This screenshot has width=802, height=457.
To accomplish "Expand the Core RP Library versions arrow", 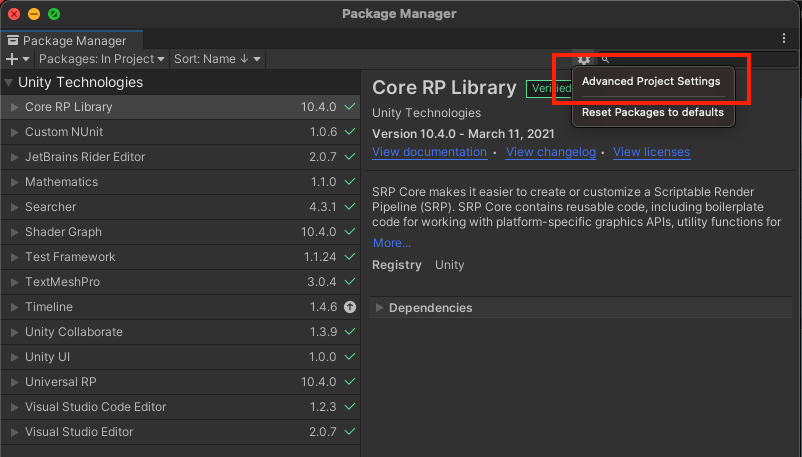I will (x=14, y=107).
